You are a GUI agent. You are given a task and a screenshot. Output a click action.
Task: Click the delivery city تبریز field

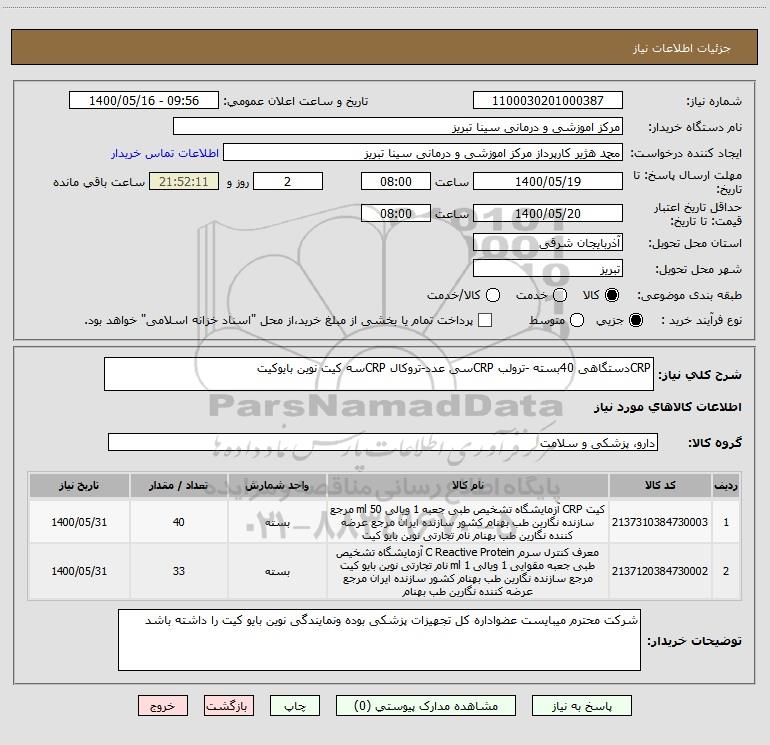[x=548, y=268]
